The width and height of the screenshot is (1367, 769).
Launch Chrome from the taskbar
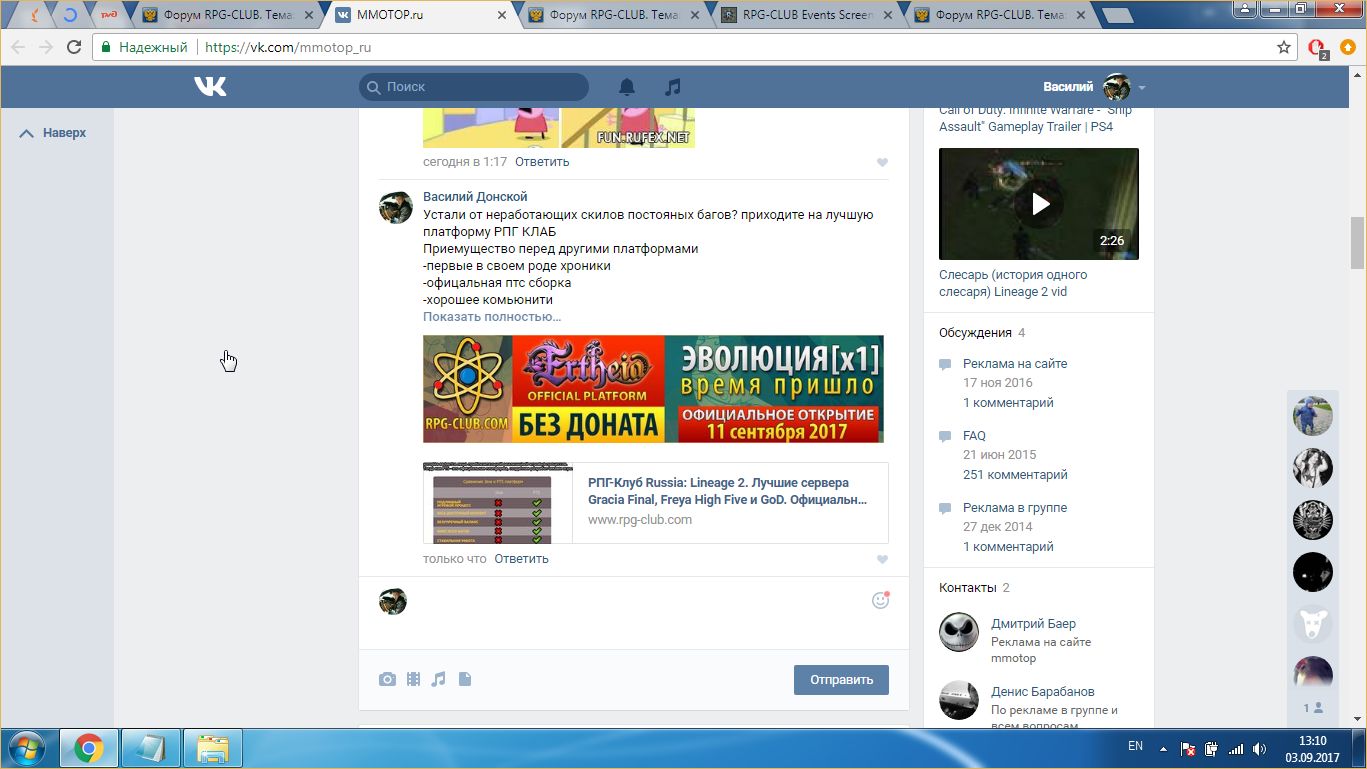[88, 748]
